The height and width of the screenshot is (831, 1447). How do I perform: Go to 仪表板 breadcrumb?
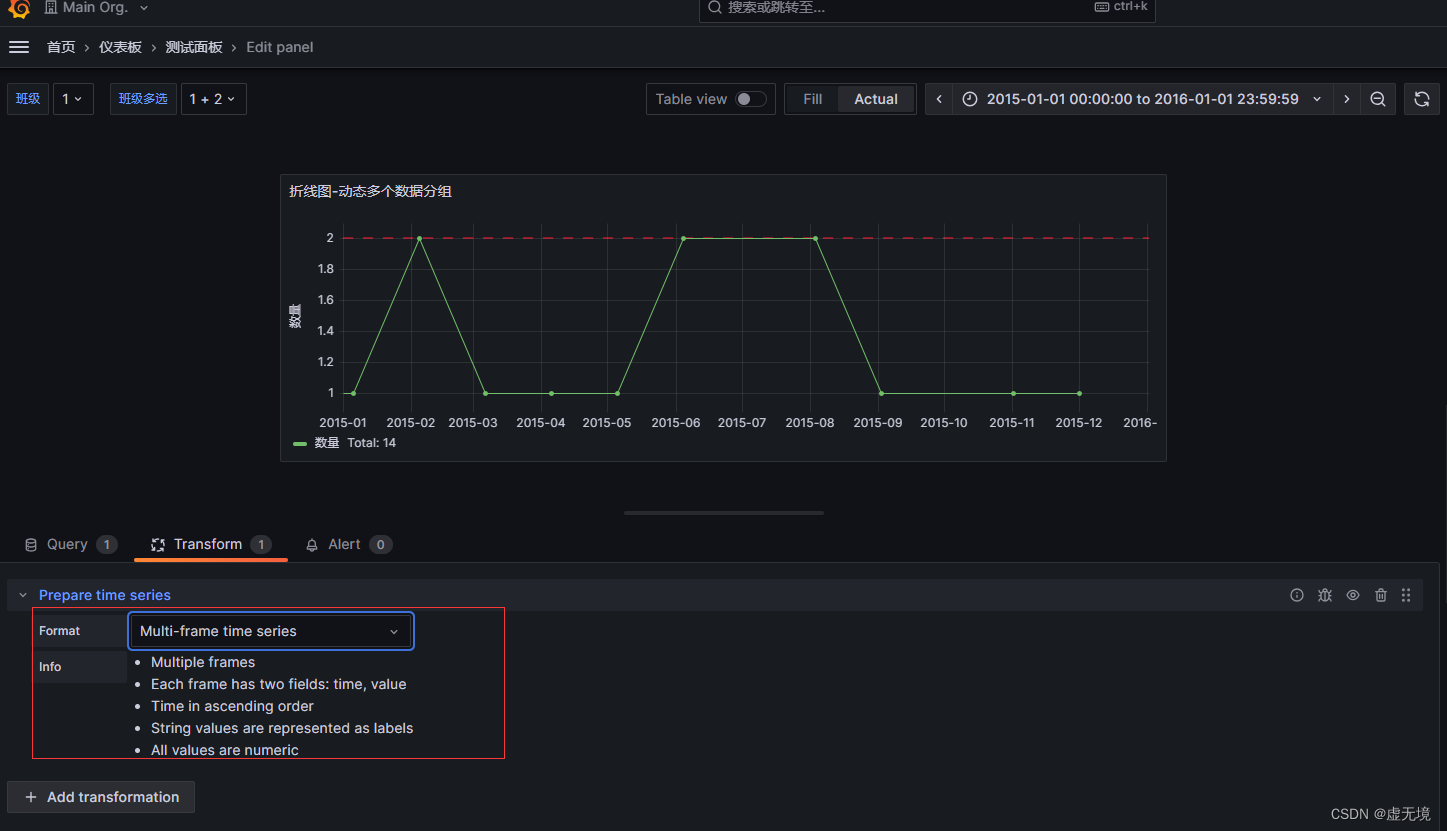tap(120, 47)
